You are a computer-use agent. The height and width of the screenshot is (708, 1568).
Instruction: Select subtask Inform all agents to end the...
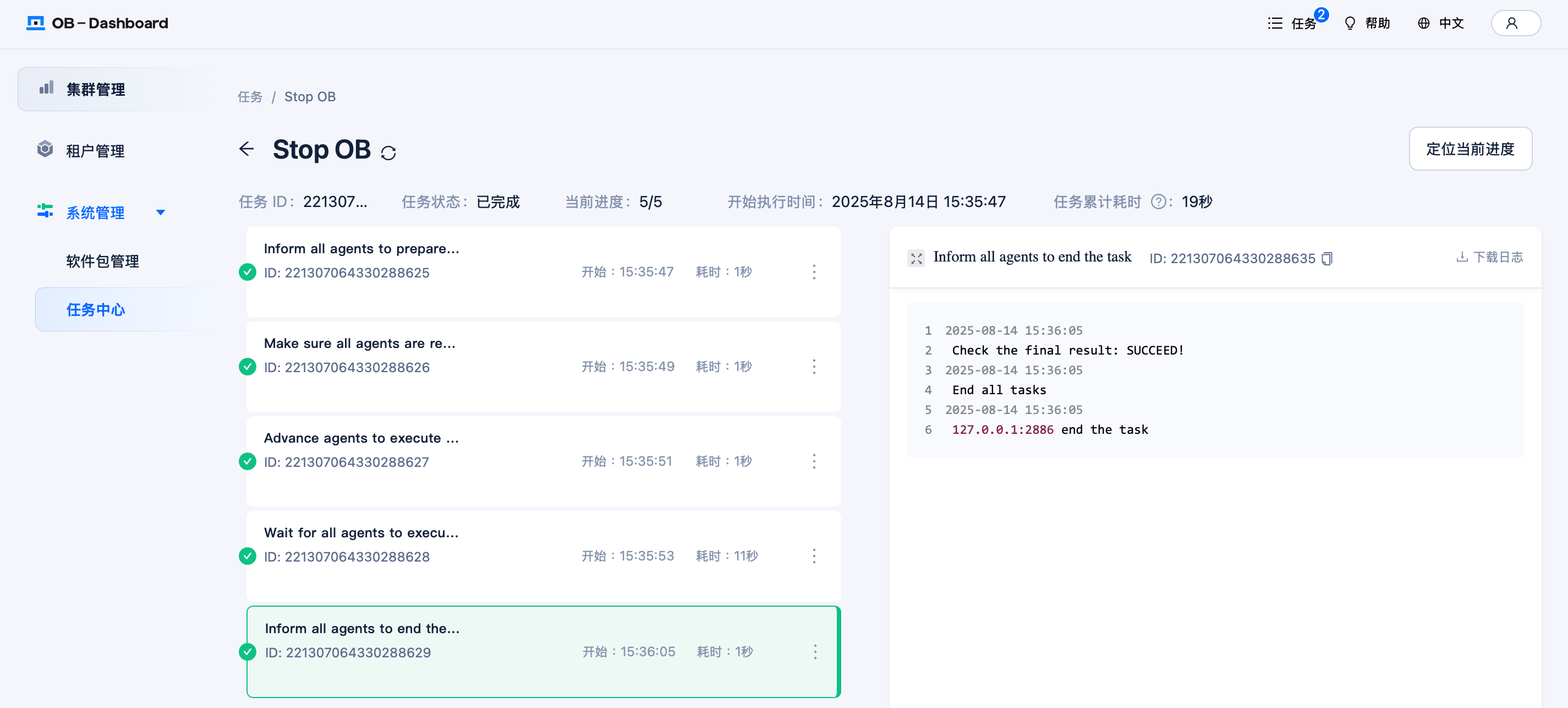click(x=543, y=652)
